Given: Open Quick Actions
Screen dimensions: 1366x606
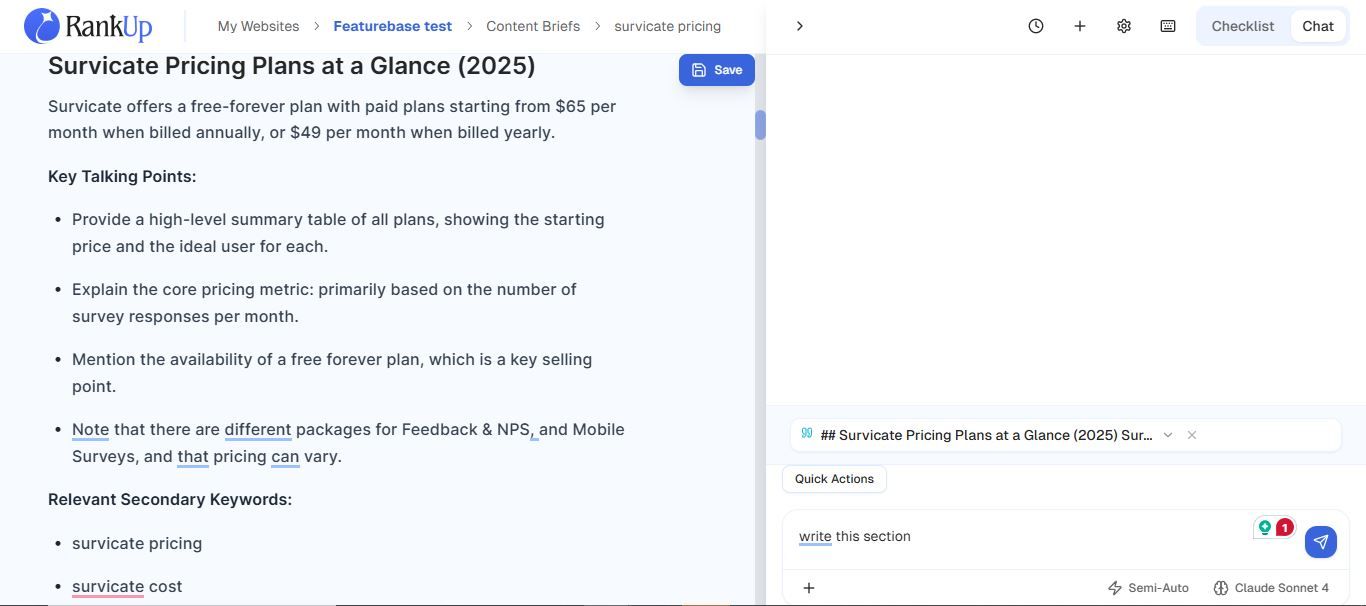Looking at the screenshot, I should (834, 479).
